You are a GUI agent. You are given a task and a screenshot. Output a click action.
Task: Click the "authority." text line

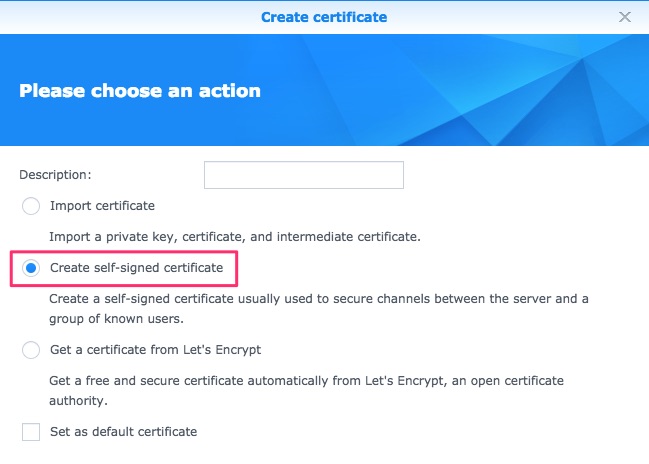point(78,401)
